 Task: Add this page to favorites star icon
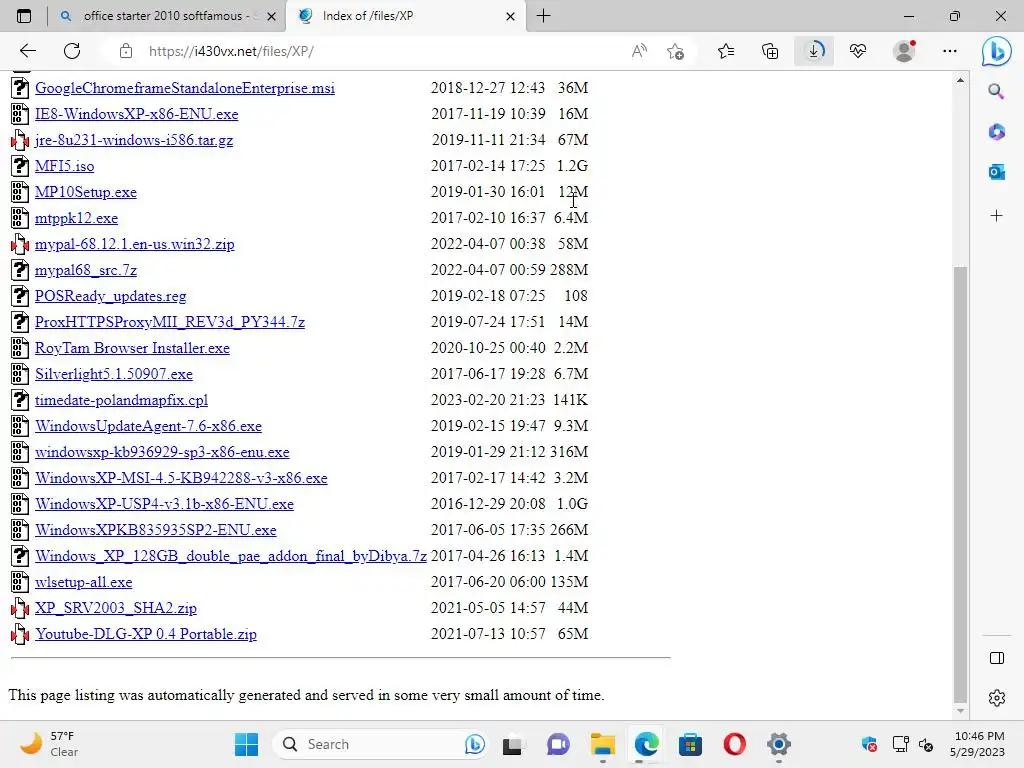tap(676, 51)
